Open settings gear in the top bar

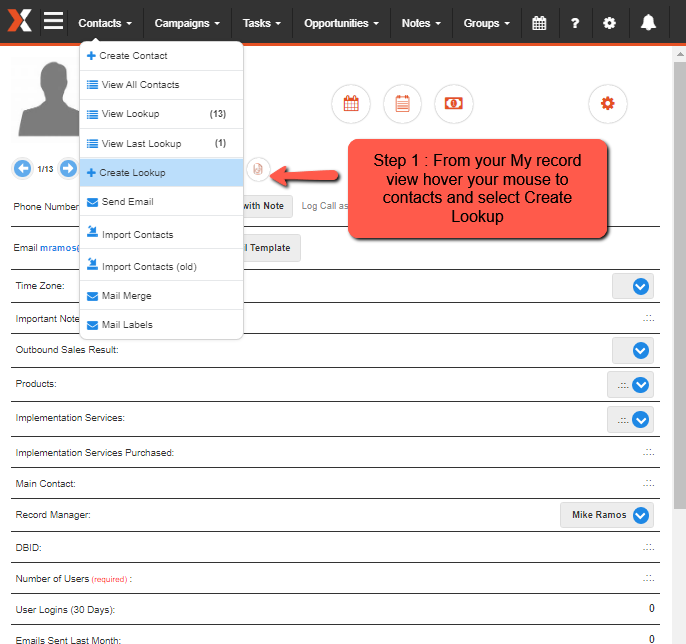click(611, 22)
